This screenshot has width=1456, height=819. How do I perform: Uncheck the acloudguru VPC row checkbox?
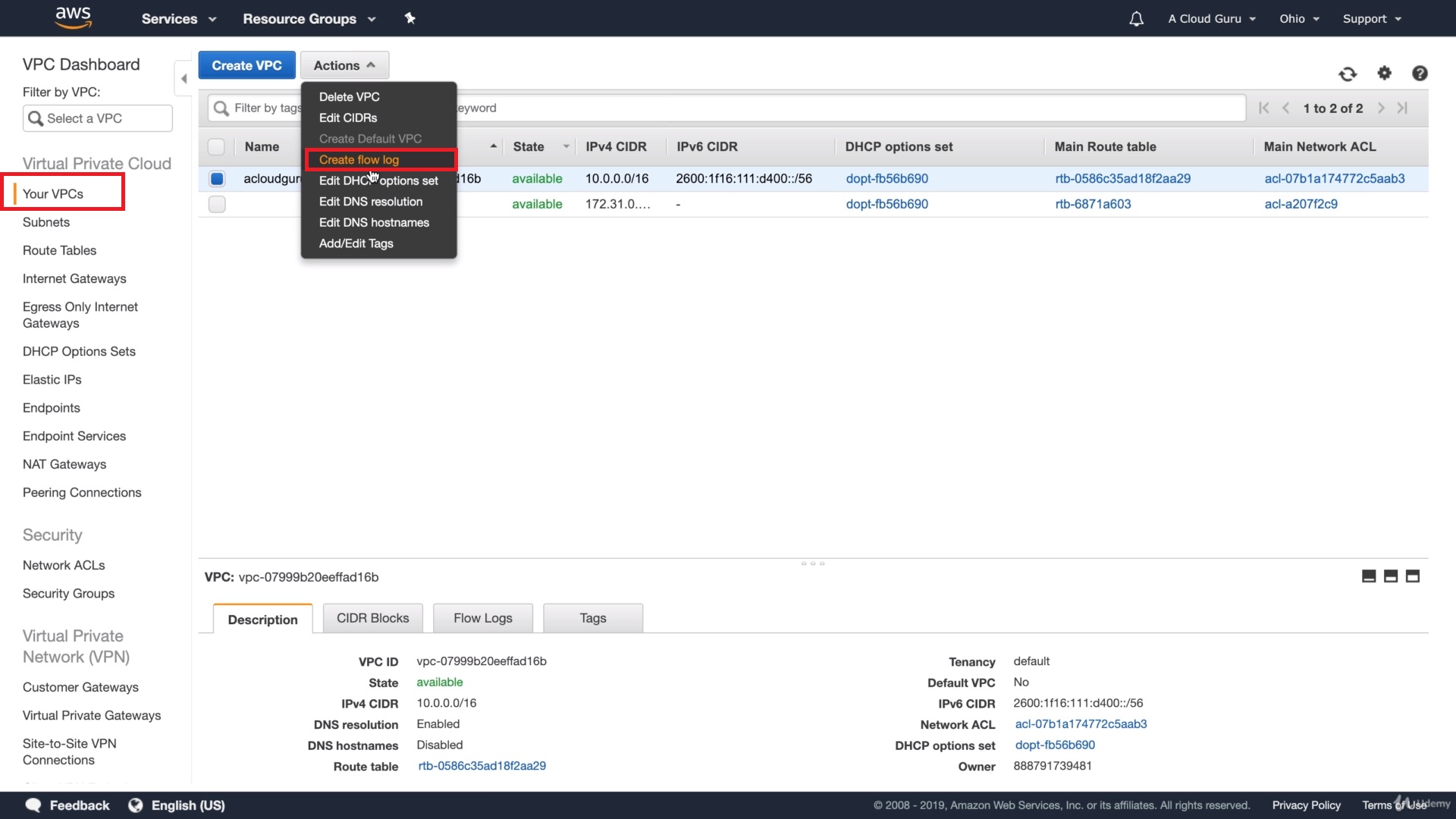(x=217, y=179)
